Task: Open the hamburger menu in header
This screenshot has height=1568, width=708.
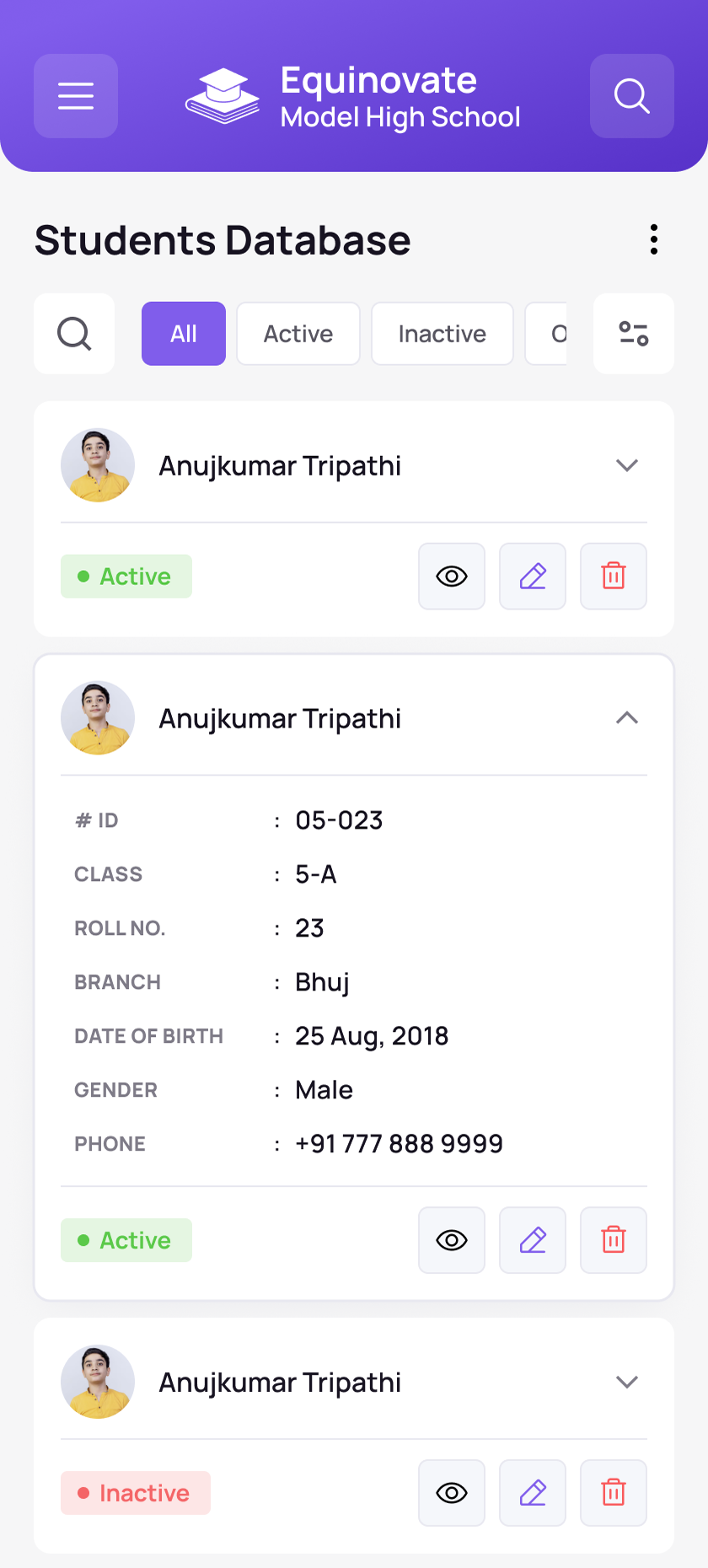Action: (x=76, y=96)
